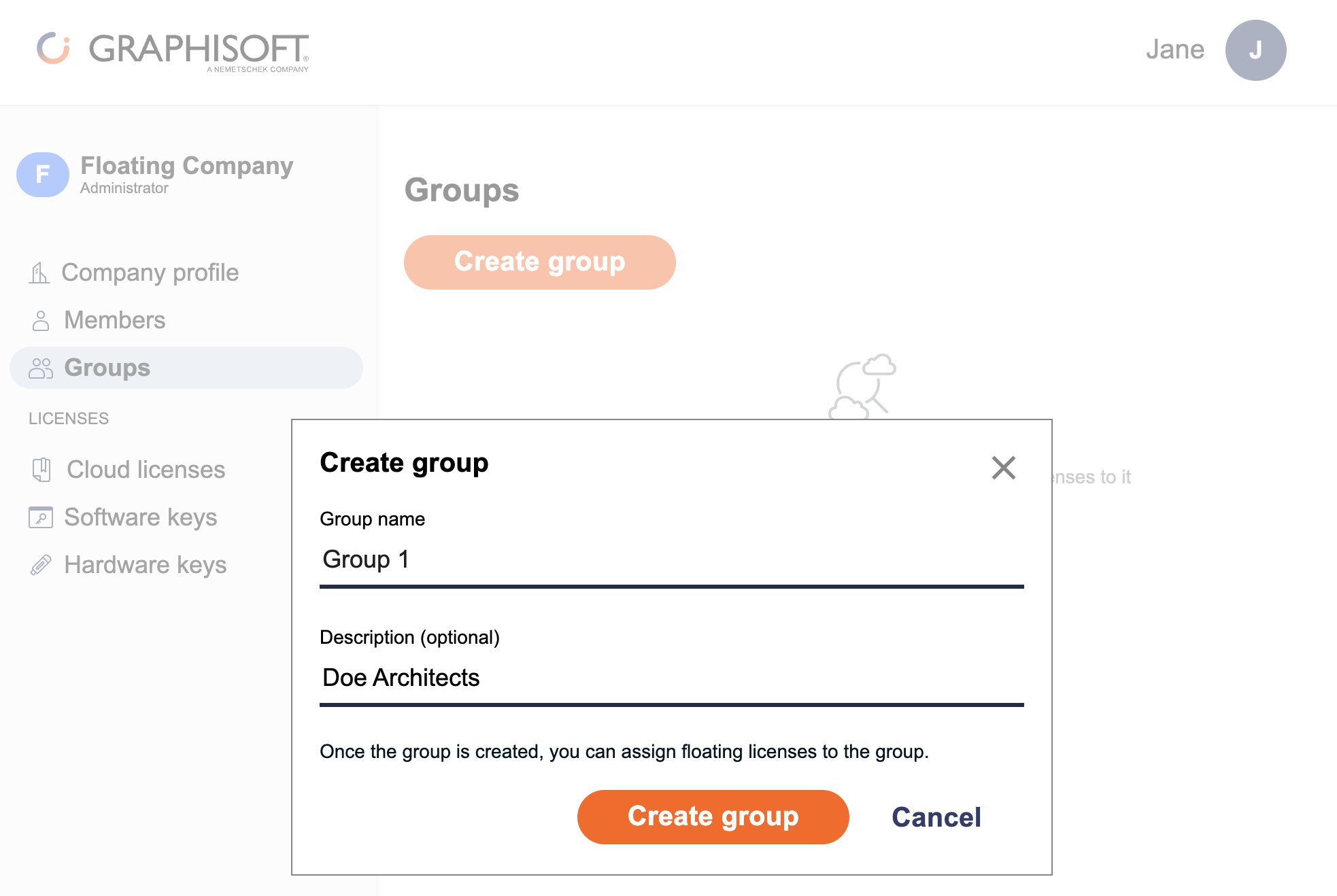Screen dimensions: 1337x896
Task: Go to Cloud licenses page
Action: (146, 470)
